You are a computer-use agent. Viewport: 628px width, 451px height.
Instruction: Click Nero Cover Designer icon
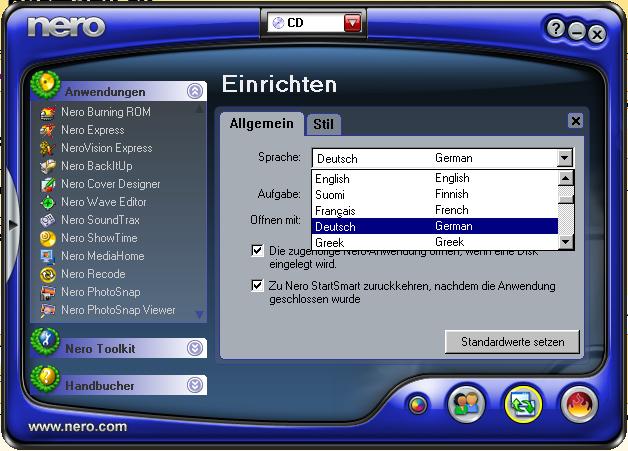(48, 184)
